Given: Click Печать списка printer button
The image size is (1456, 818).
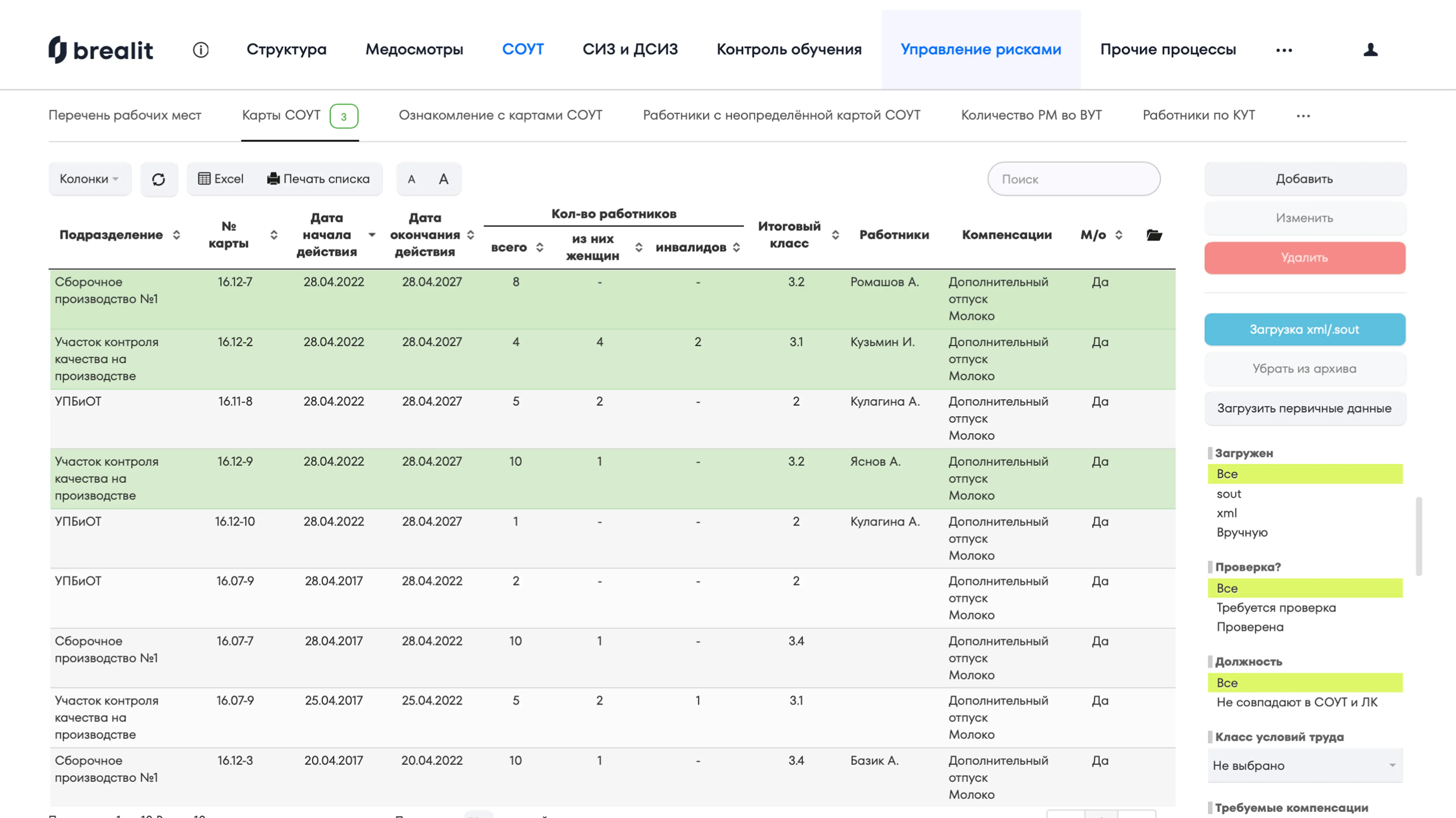Looking at the screenshot, I should pyautogui.click(x=318, y=179).
